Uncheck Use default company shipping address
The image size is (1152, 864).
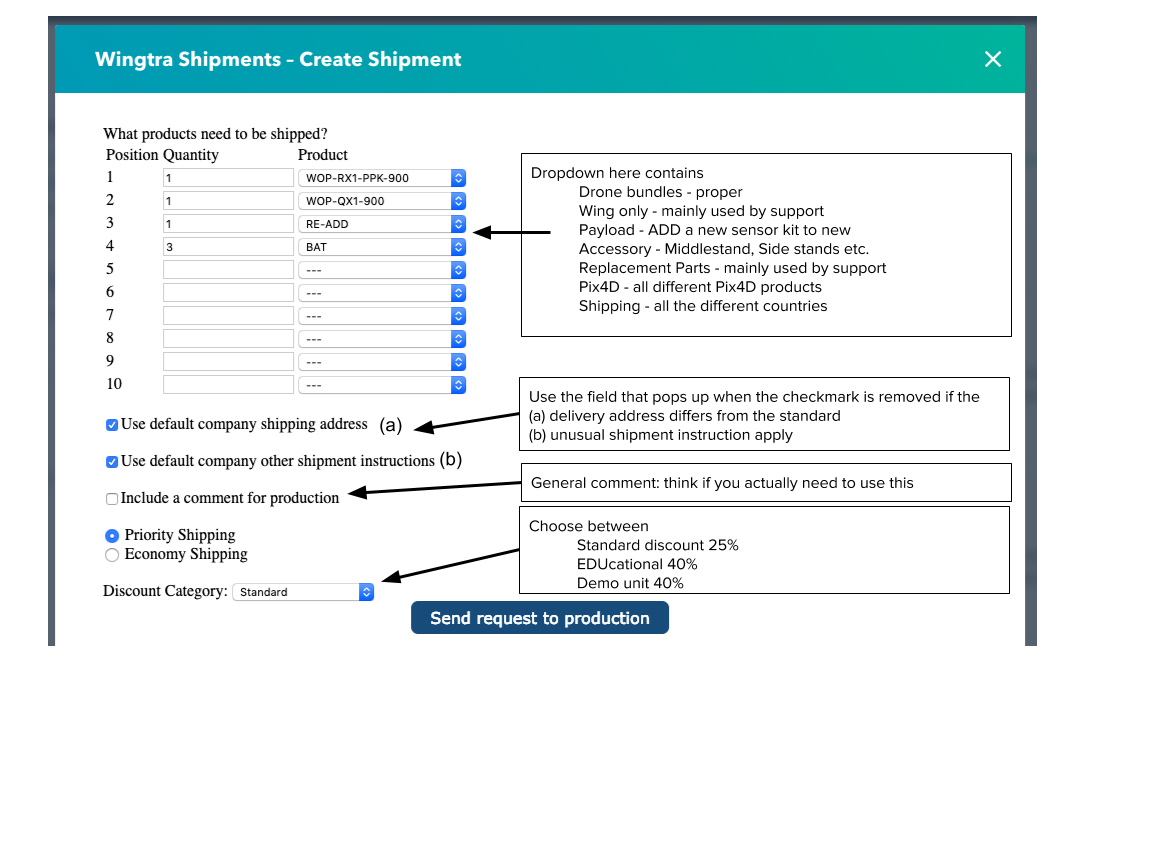tap(112, 425)
